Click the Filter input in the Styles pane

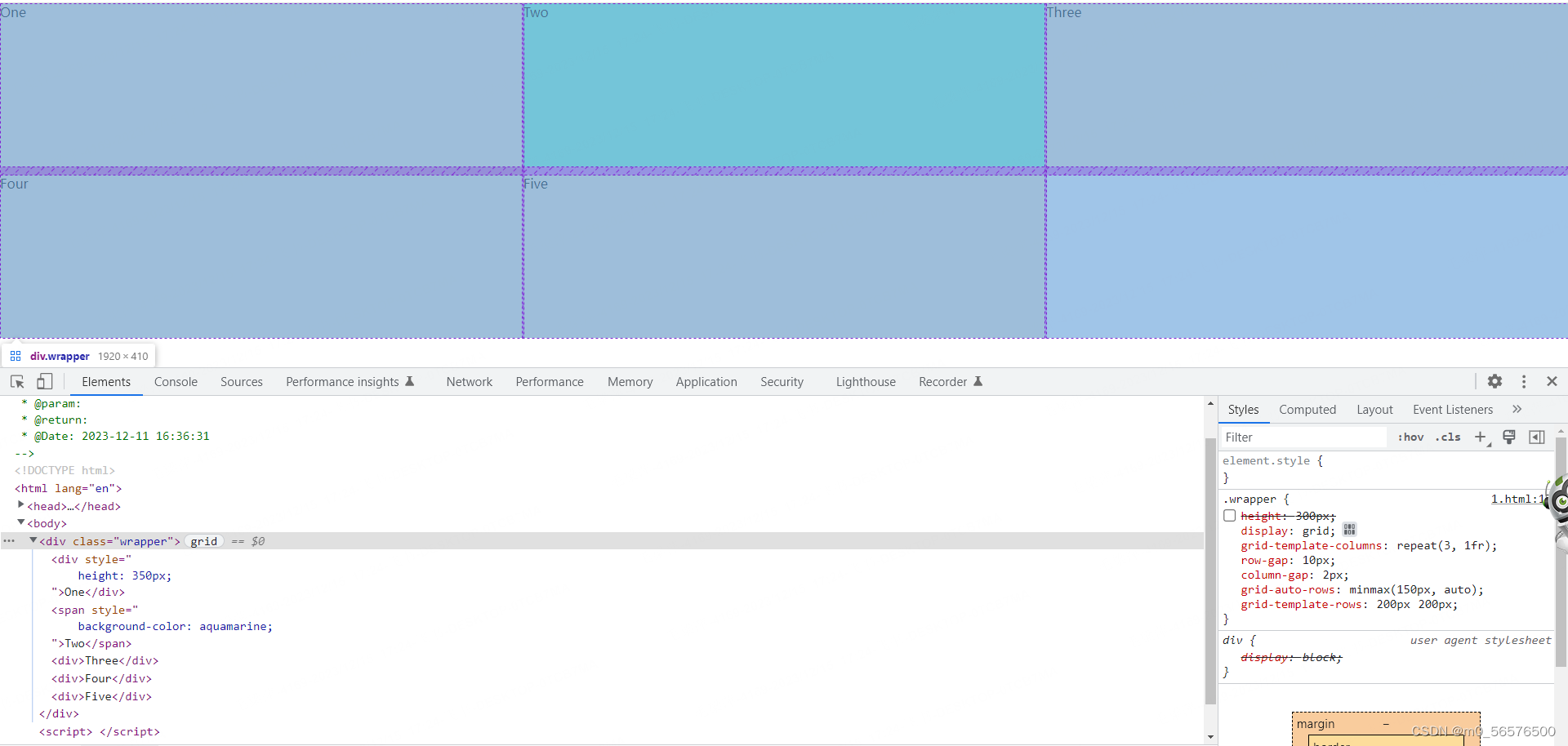[x=1298, y=437]
